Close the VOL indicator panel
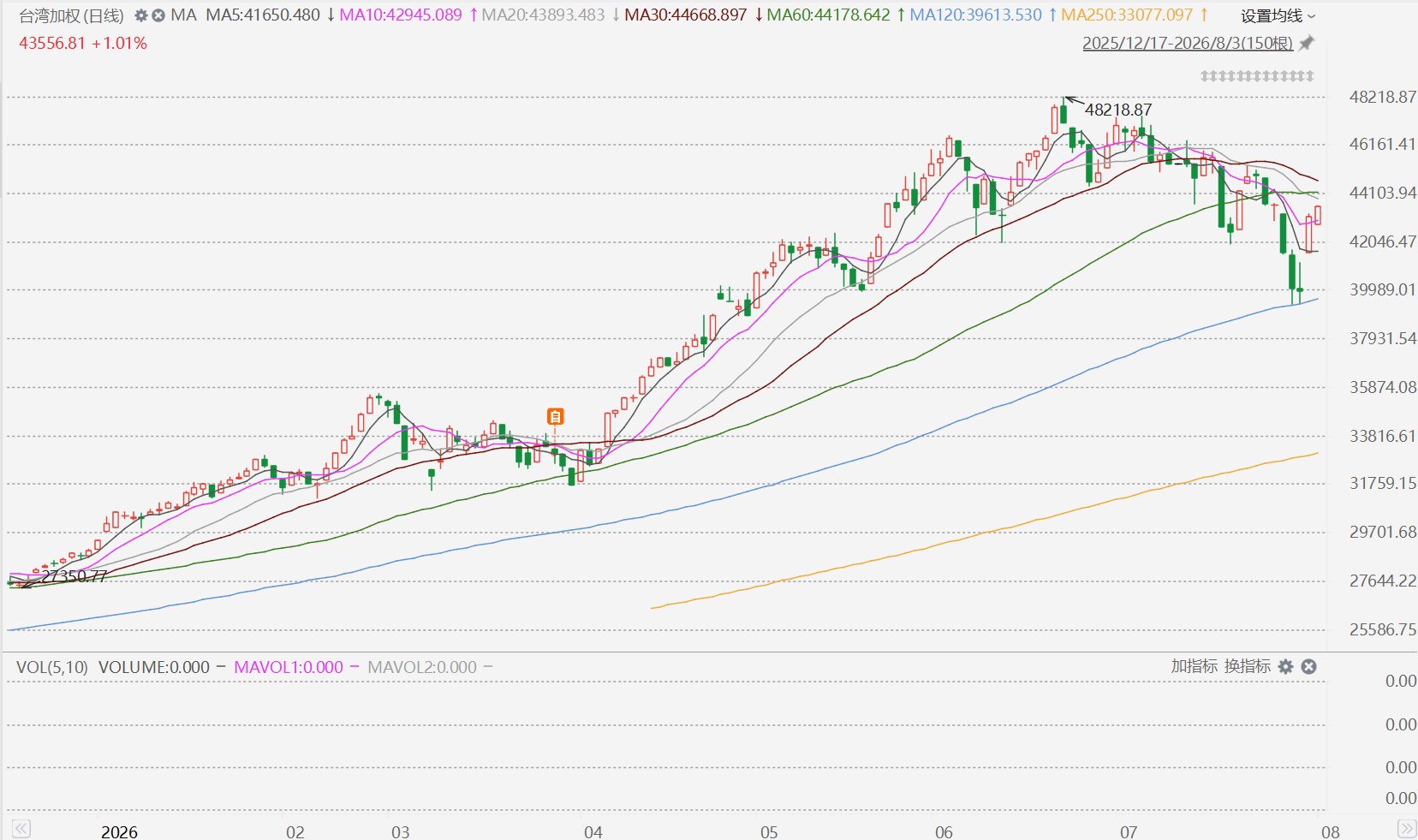This screenshot has width=1418, height=840. 1308,666
